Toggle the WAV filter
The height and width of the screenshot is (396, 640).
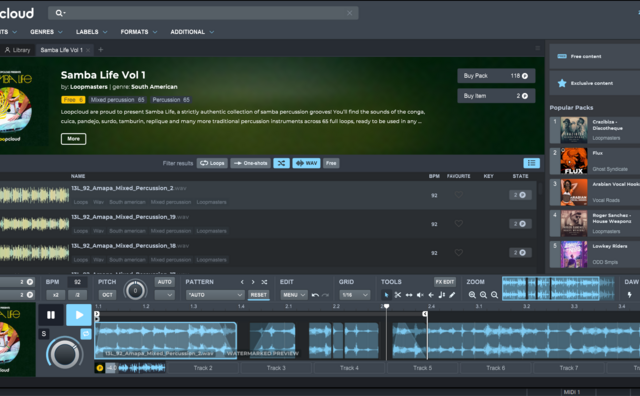tap(307, 163)
